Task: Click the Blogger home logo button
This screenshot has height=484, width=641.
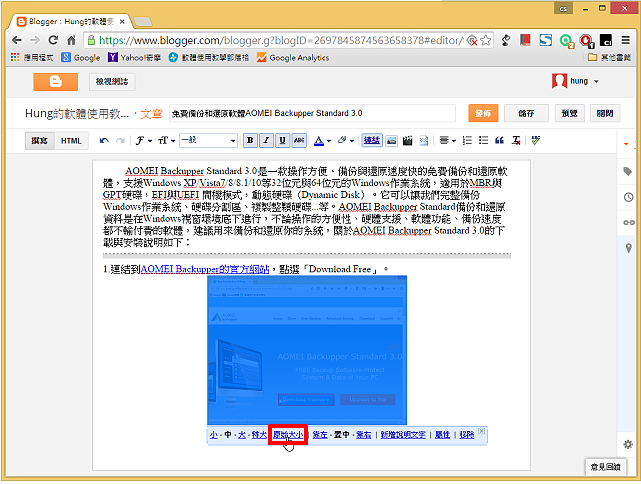Action: click(x=56, y=82)
